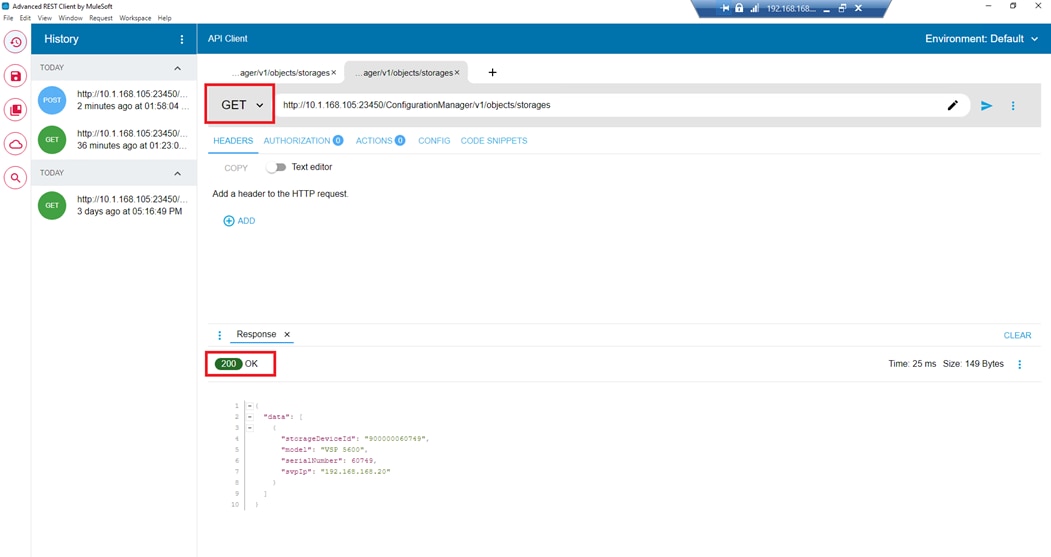Click the request URL input field
The image size is (1051, 557).
[x=610, y=105]
